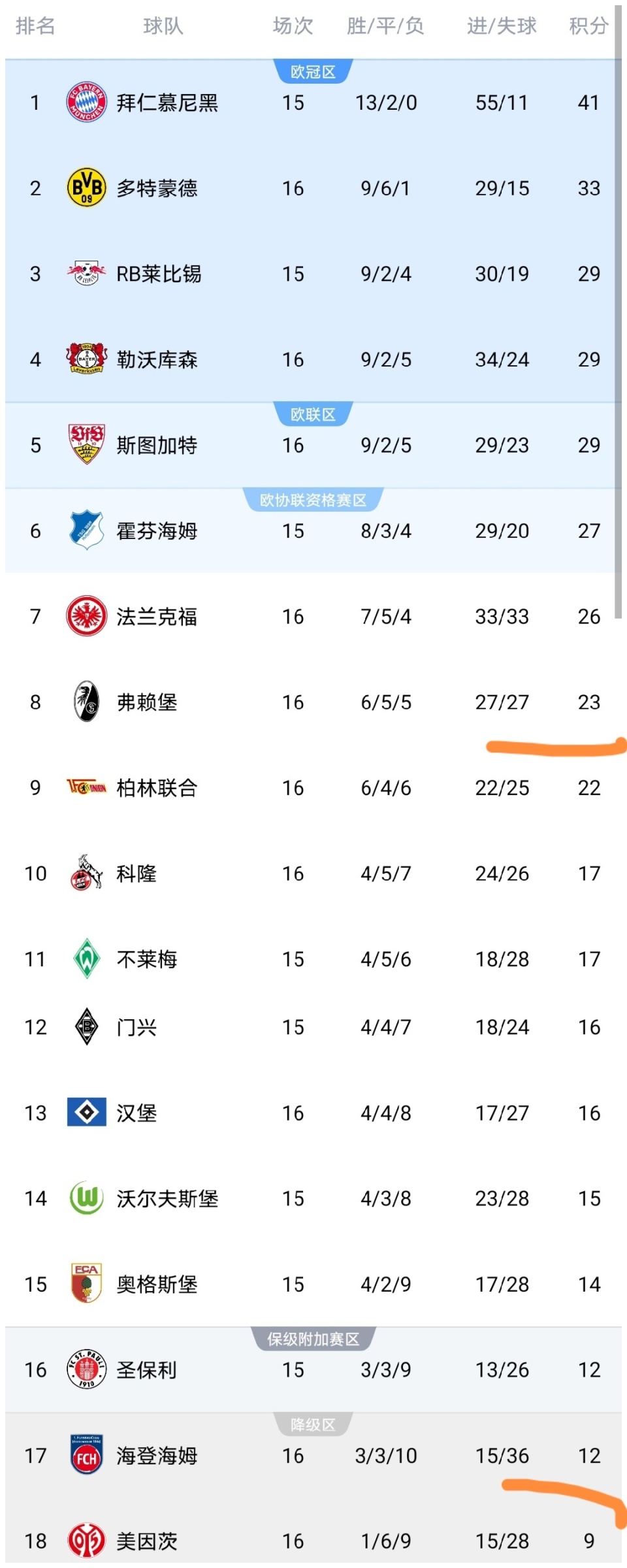This screenshot has width=627, height=1568.
Task: Click the Mainz 05 red crest
Action: [86, 1541]
